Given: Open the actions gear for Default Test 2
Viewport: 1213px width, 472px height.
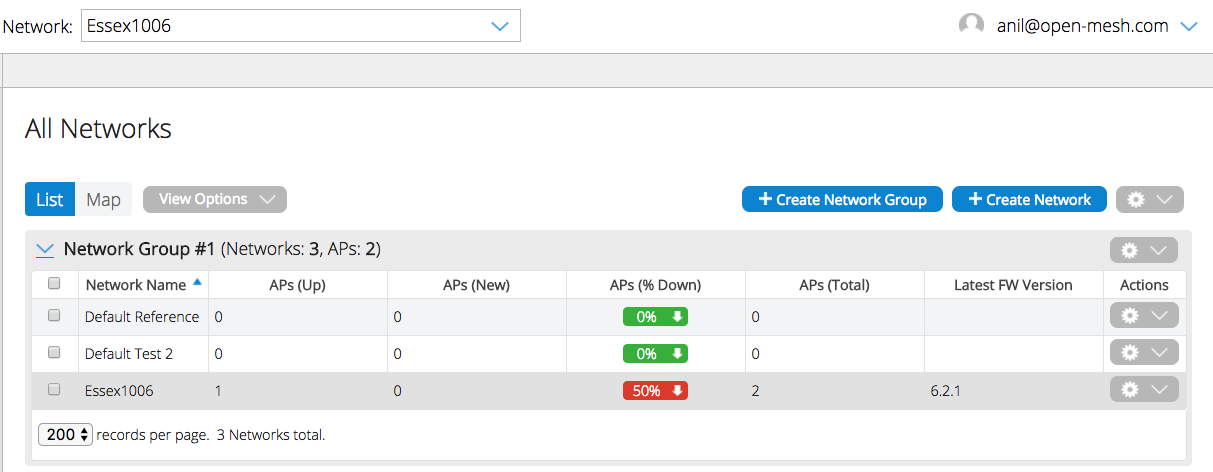Looking at the screenshot, I should point(1144,352).
